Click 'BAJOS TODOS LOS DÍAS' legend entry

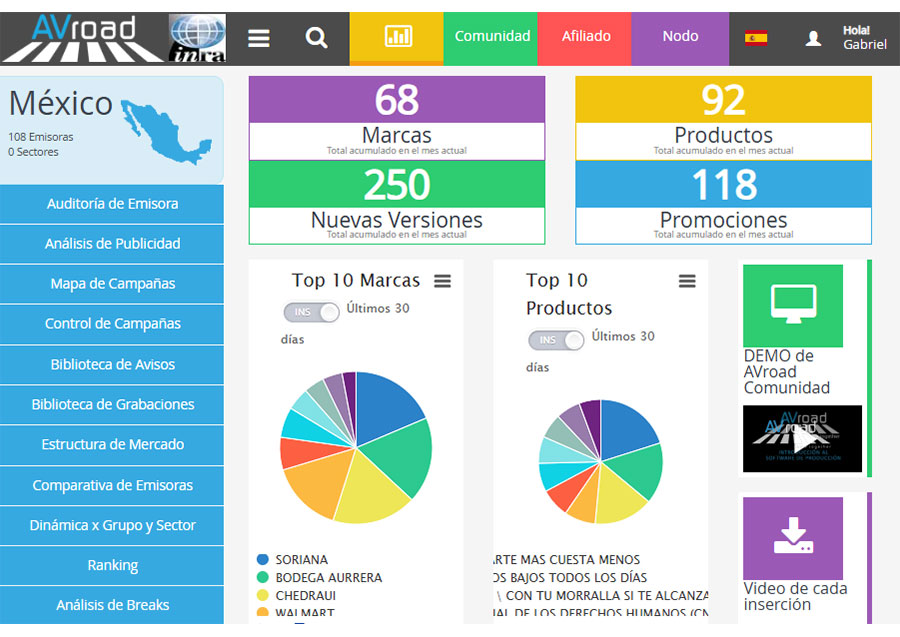pos(570,577)
